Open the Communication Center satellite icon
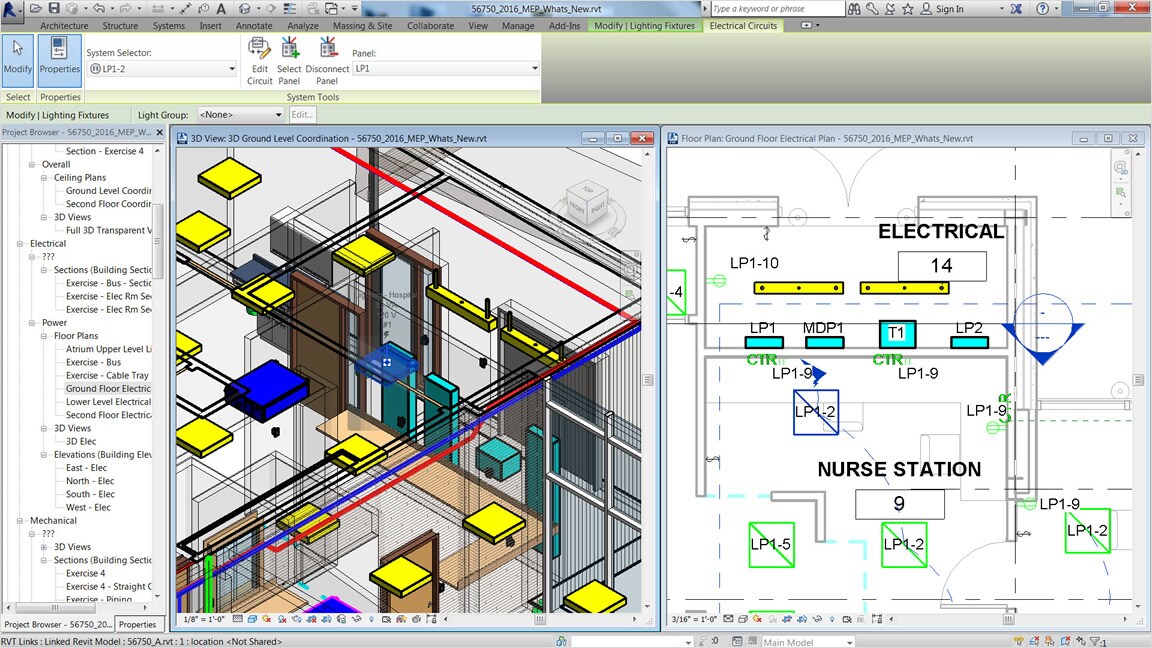This screenshot has height=648, width=1152. pos(890,9)
